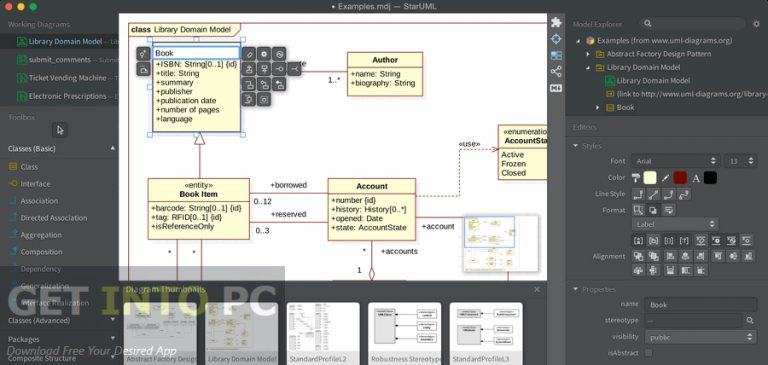Open the Extension Manager puzzle icon
The image size is (768, 365).
pos(556,22)
